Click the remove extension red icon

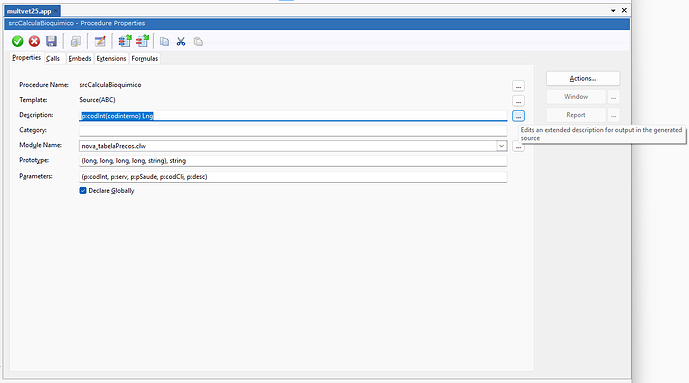142,41
